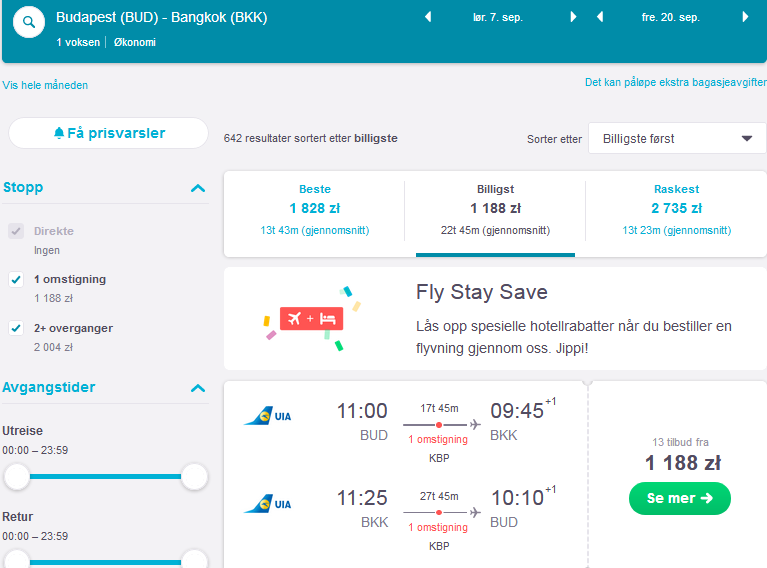Click UIA airline logo on return flight
The image size is (767, 568).
click(268, 504)
